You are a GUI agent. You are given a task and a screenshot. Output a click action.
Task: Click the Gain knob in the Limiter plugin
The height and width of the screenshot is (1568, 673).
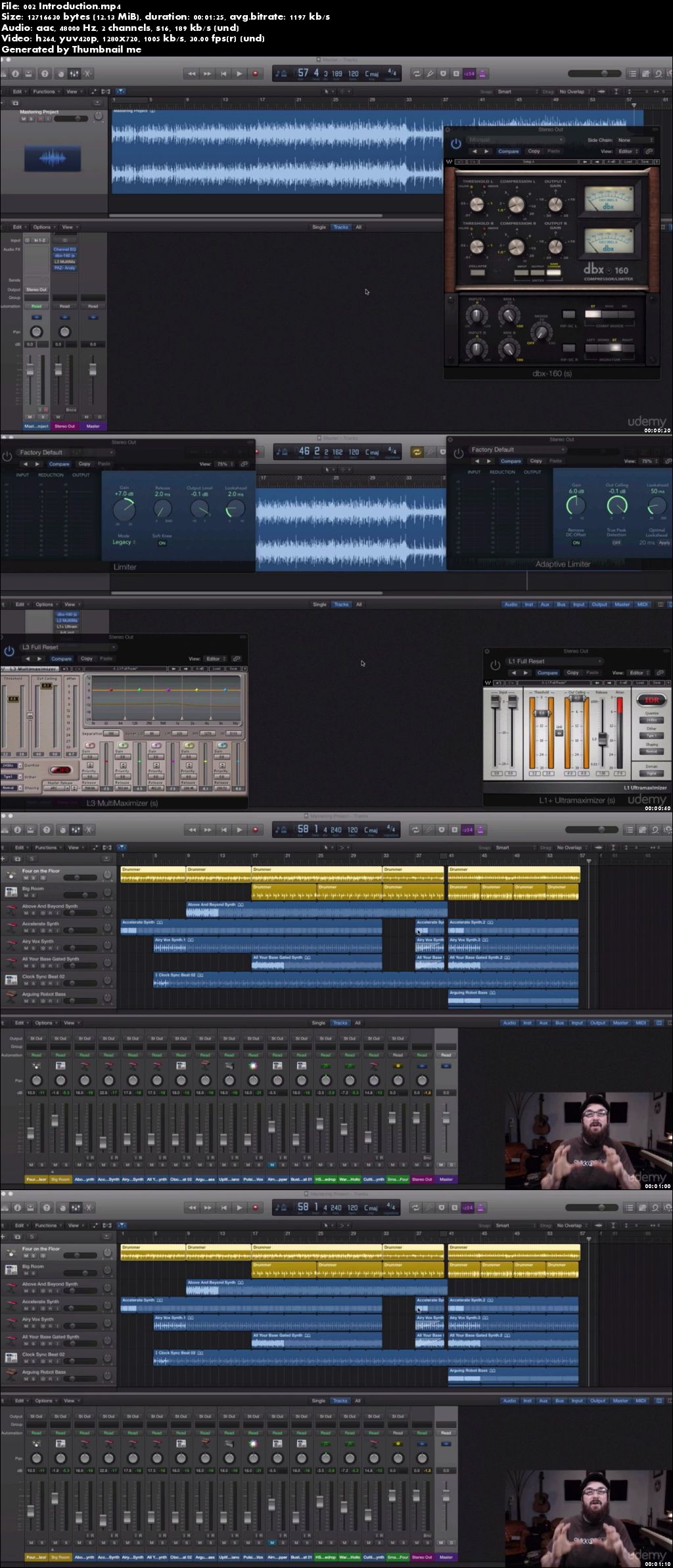(x=124, y=509)
